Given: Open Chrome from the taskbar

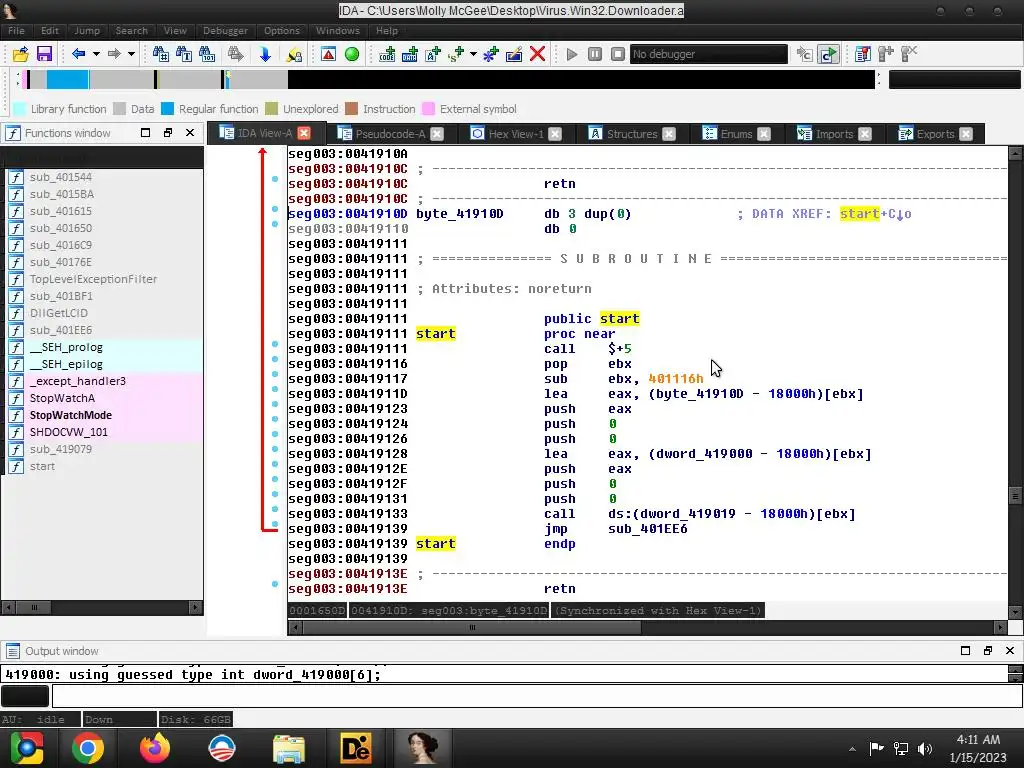Looking at the screenshot, I should coord(88,748).
